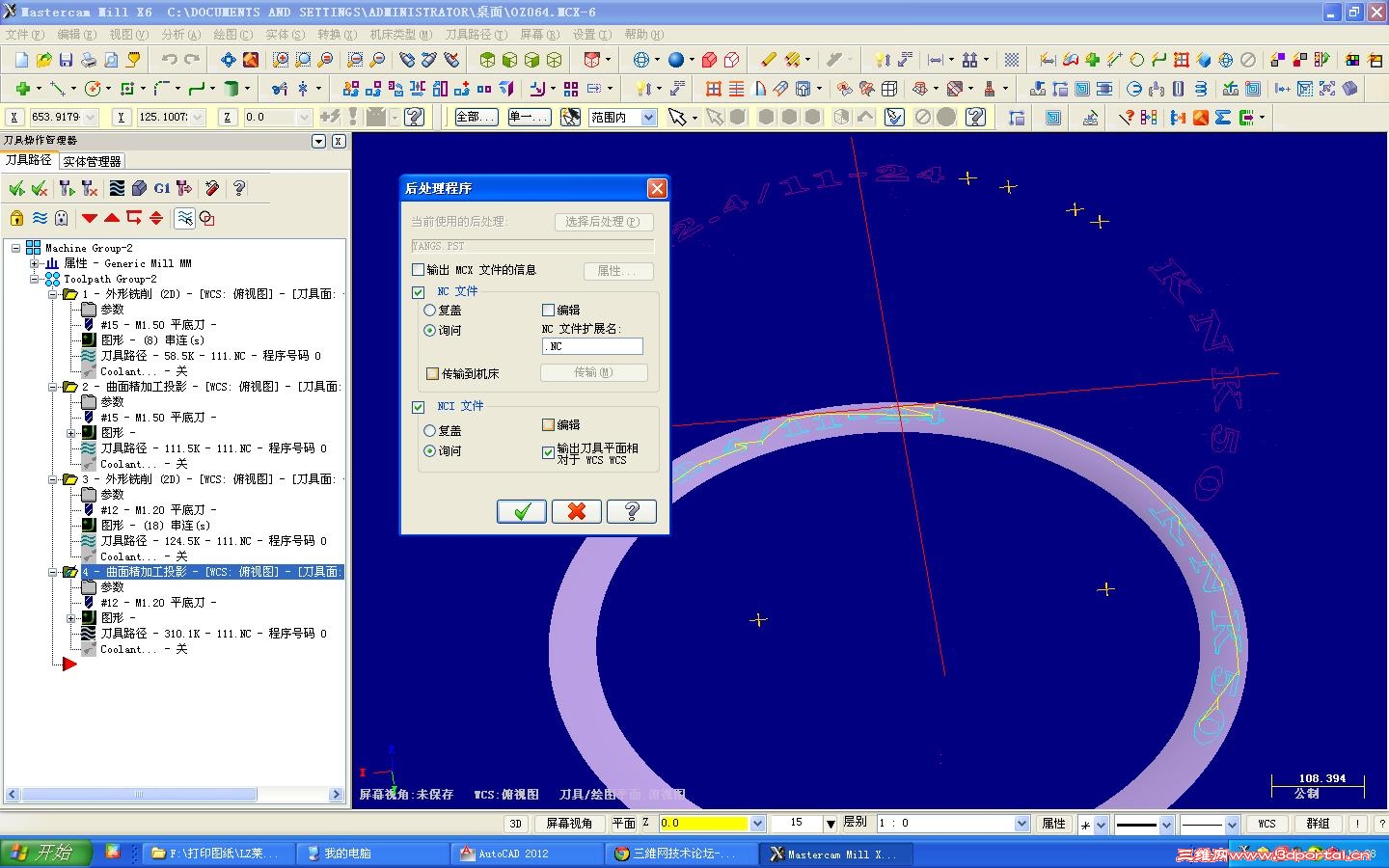Click the Print icon in toolbar

click(88, 60)
